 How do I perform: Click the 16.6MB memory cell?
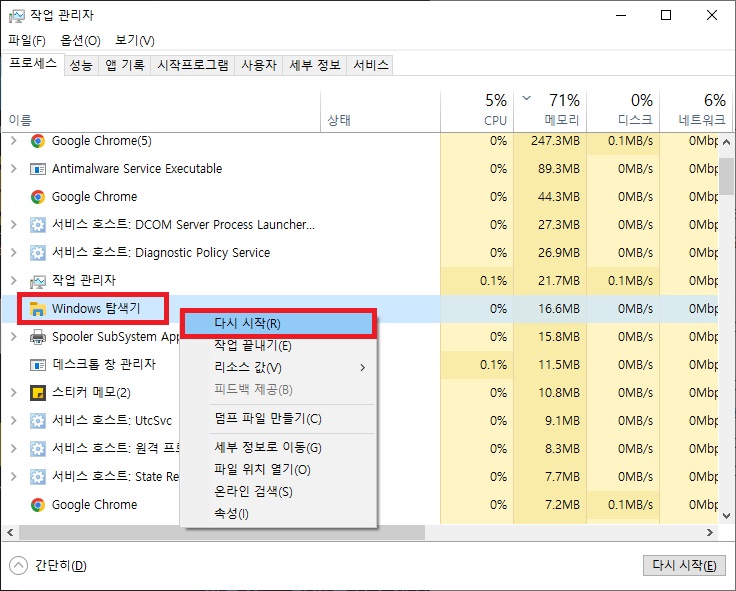550,309
